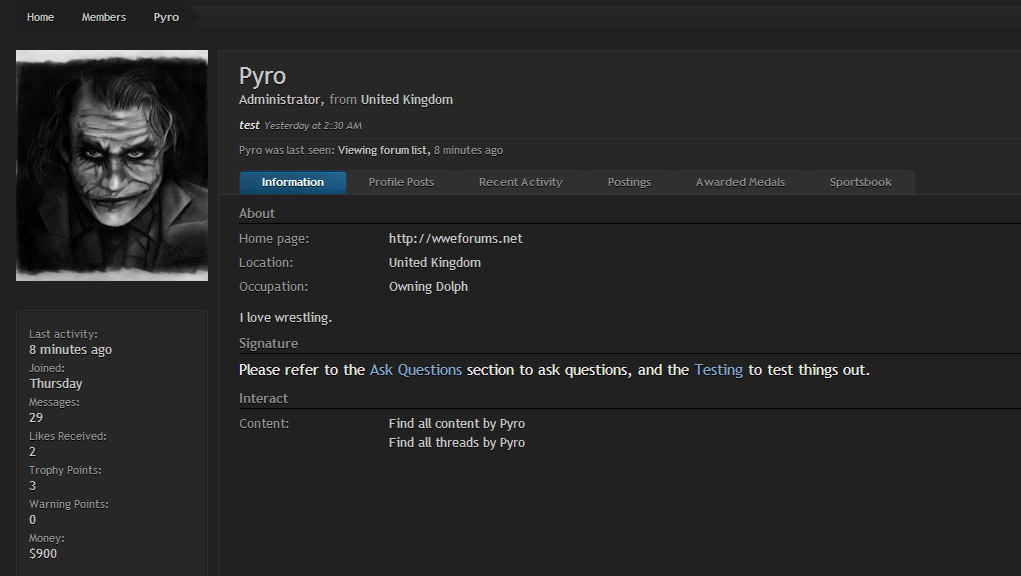Find all content by Pyro
This screenshot has width=1021, height=576.
pos(456,424)
